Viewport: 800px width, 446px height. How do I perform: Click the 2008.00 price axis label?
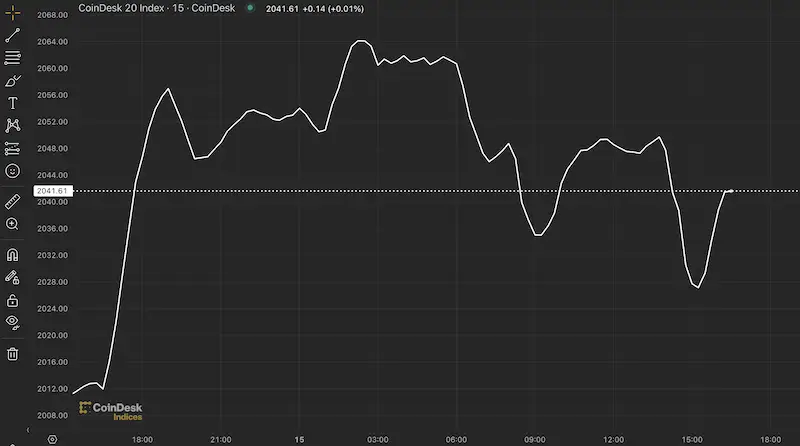coord(53,415)
